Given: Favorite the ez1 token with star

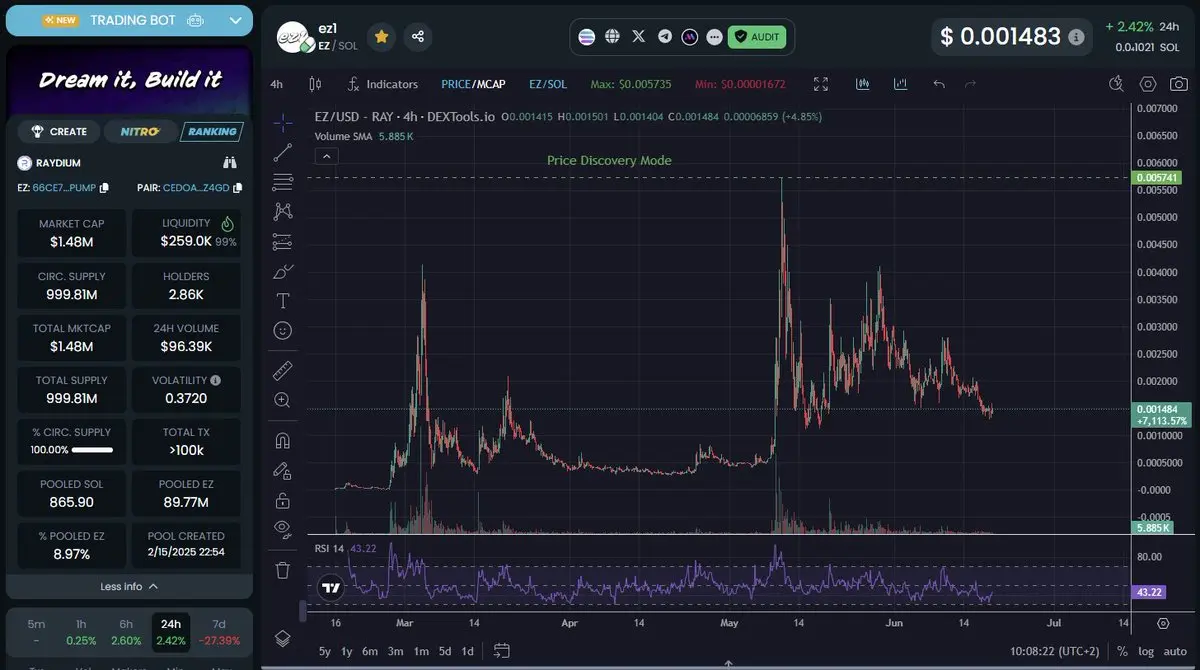Looking at the screenshot, I should tap(381, 37).
